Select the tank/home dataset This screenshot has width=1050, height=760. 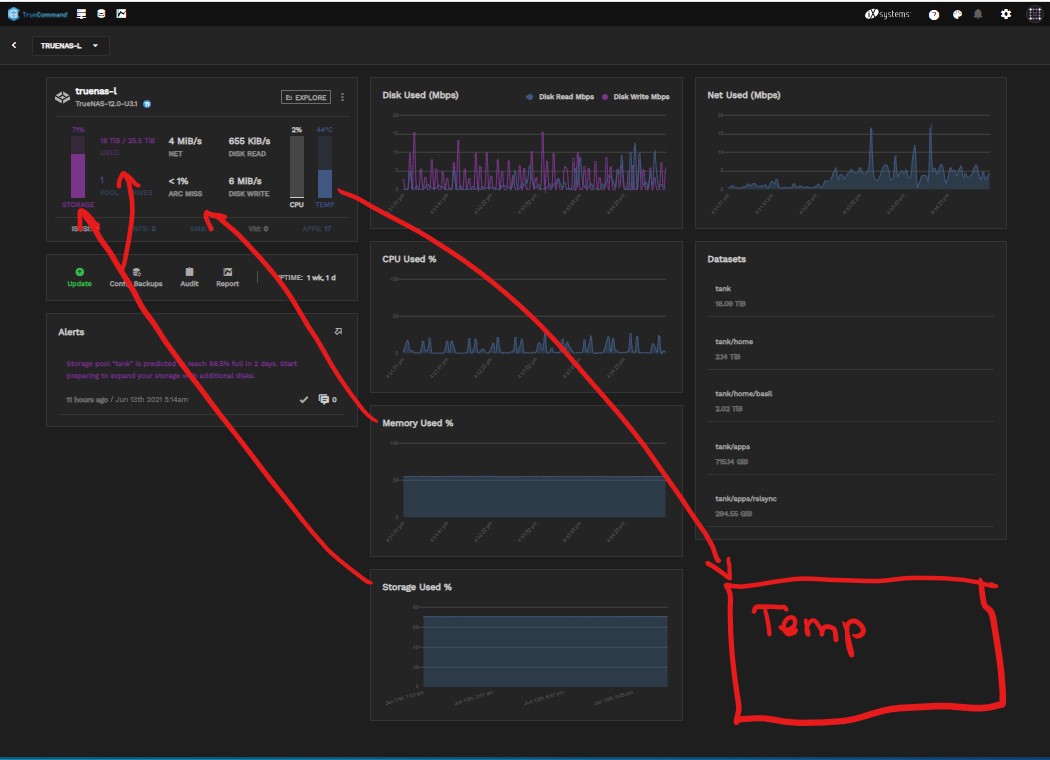[x=850, y=349]
